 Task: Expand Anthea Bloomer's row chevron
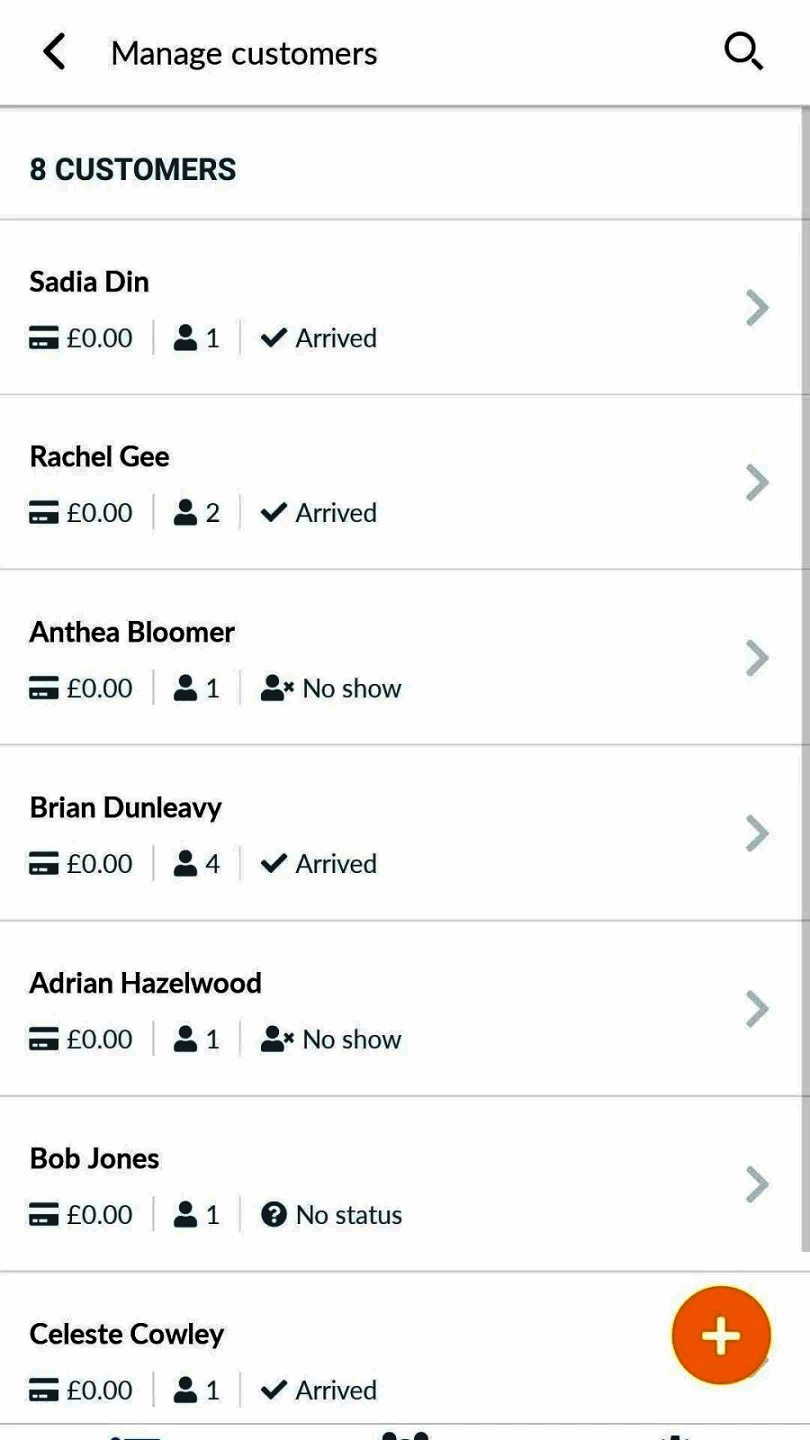tap(757, 658)
